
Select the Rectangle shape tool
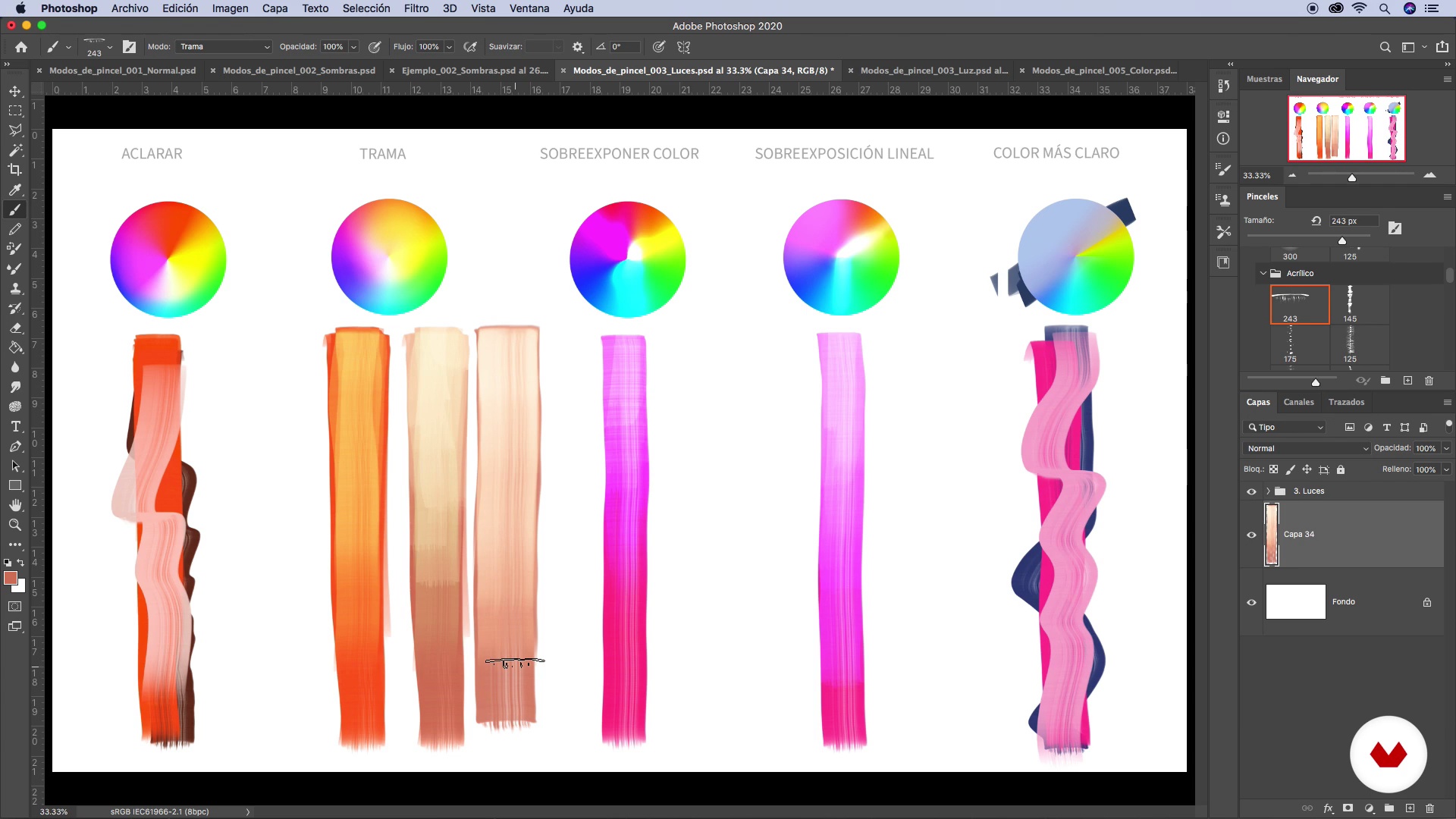coord(15,485)
